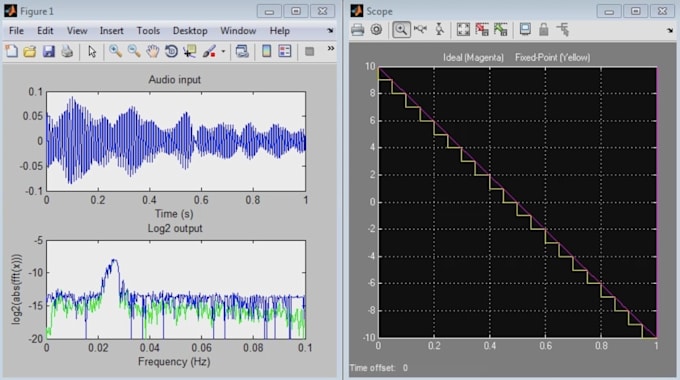Screen dimensions: 680x380
Task: Click the Signal Selection icon in Scope
Action: coord(563,29)
